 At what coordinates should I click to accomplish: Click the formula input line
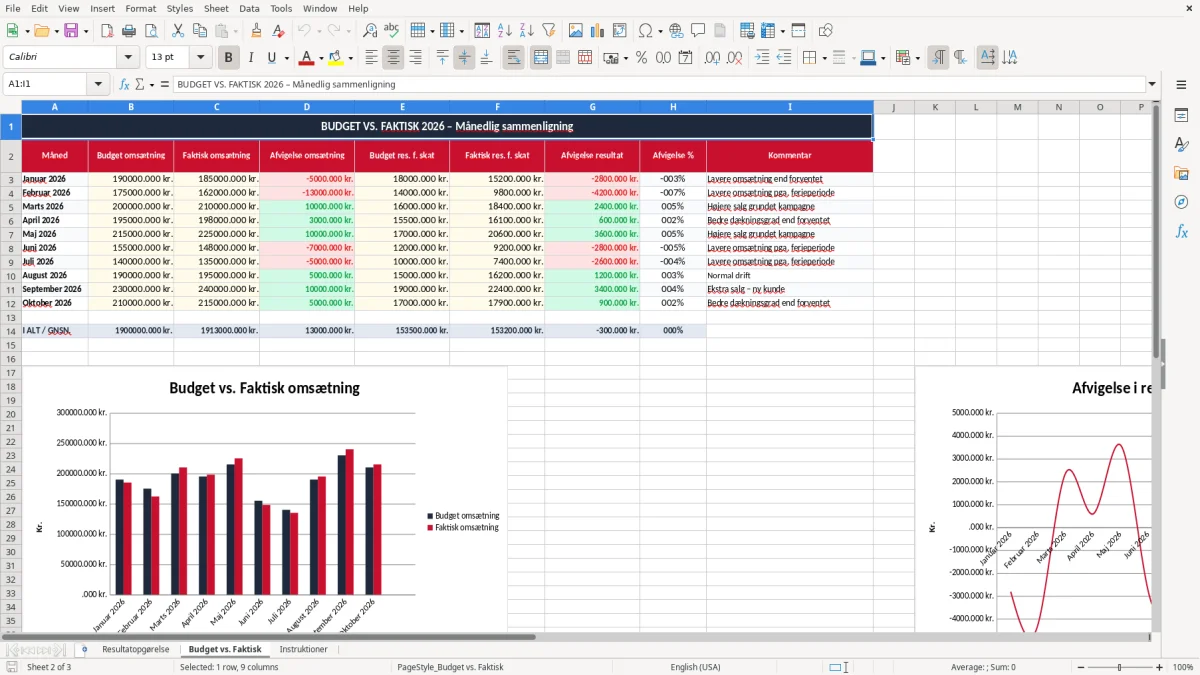(x=659, y=84)
